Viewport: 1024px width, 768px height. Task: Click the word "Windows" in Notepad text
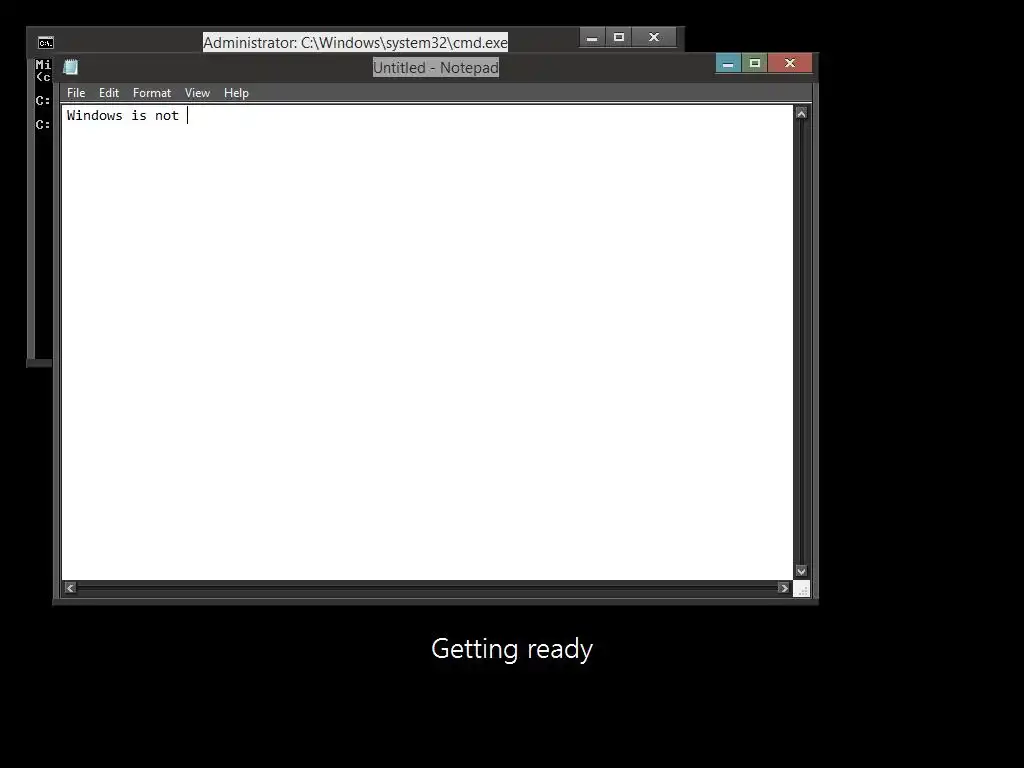[x=95, y=116]
